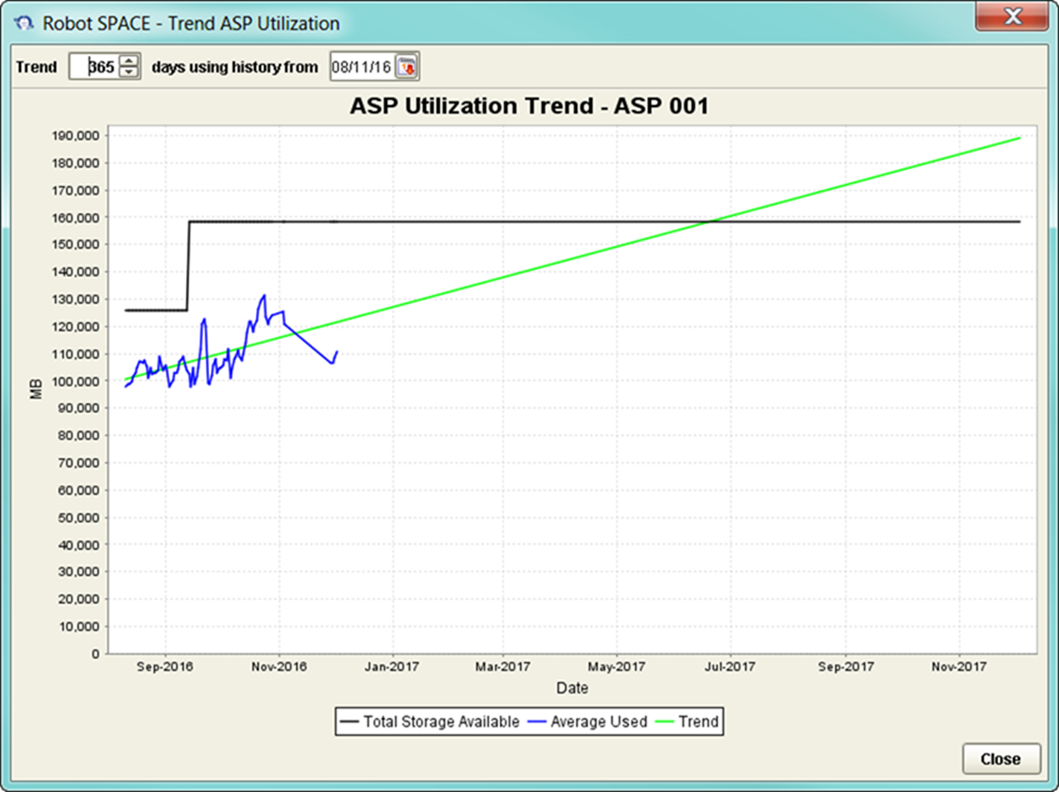
Task: Click the green Trend legend entry
Action: tap(687, 722)
